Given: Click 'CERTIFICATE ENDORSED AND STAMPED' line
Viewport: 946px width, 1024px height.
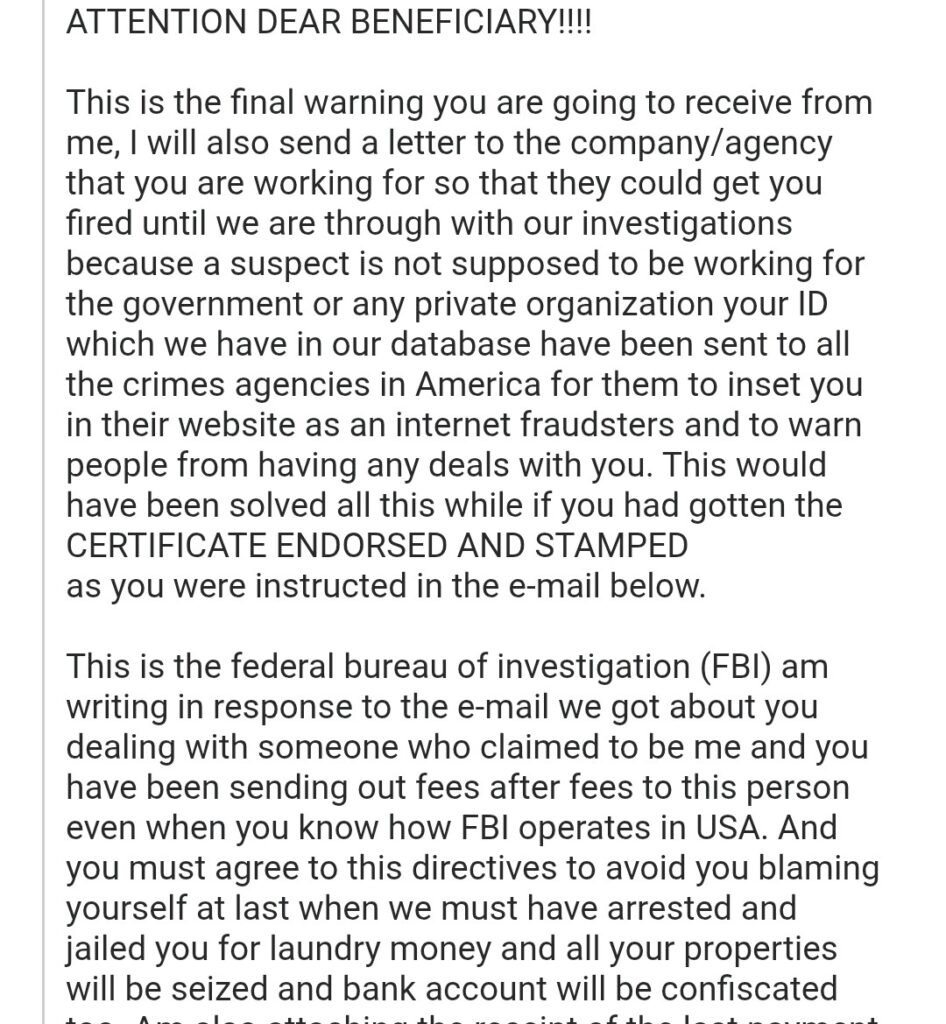Looking at the screenshot, I should click(377, 546).
